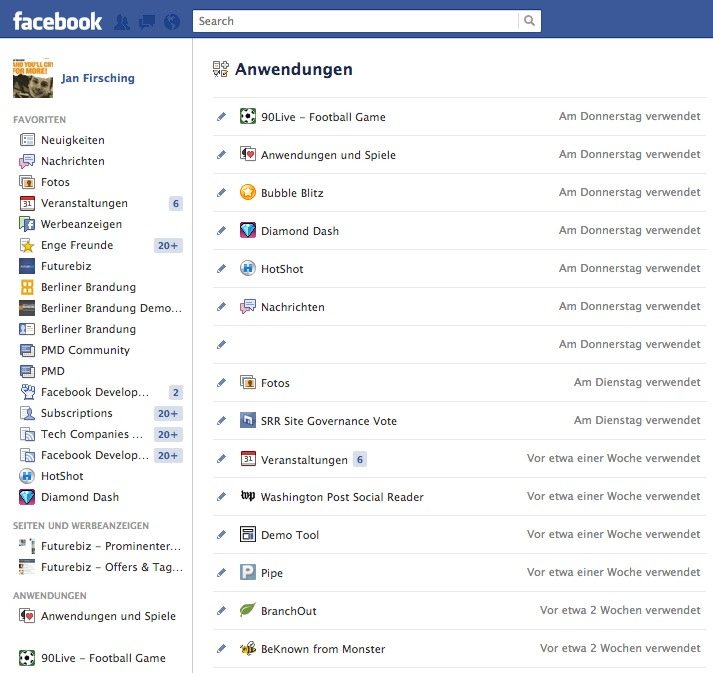The image size is (713, 673).
Task: Click the search magnifier button
Action: [529, 21]
